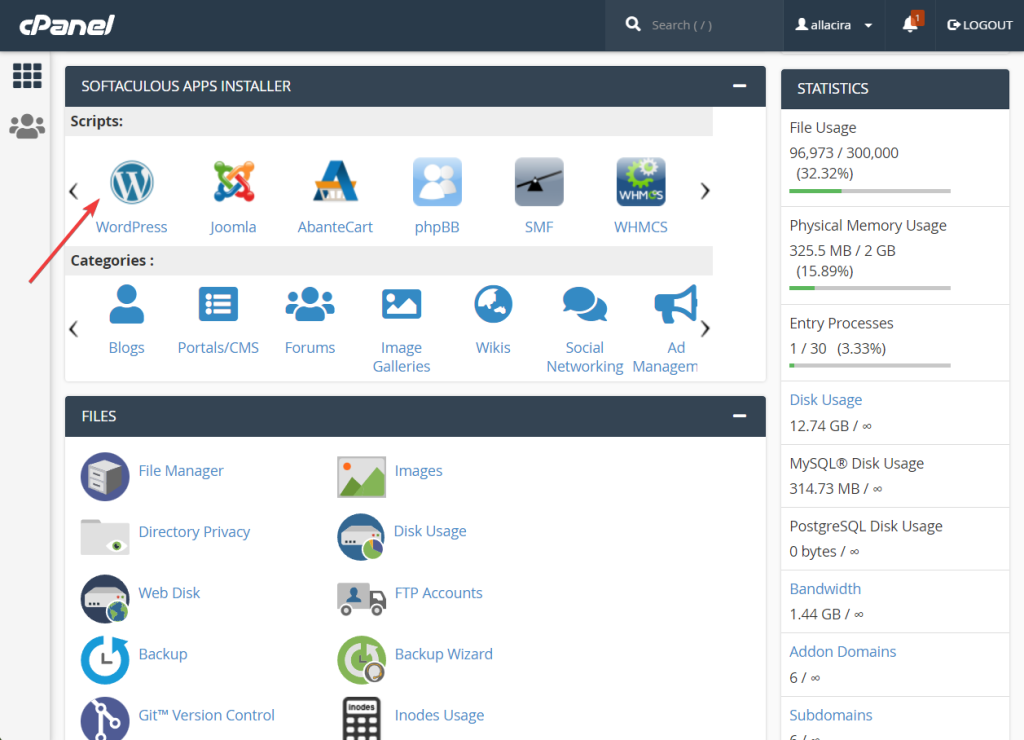The width and height of the screenshot is (1024, 740).
Task: Open the Disk Usage icon in Files
Action: click(x=361, y=538)
